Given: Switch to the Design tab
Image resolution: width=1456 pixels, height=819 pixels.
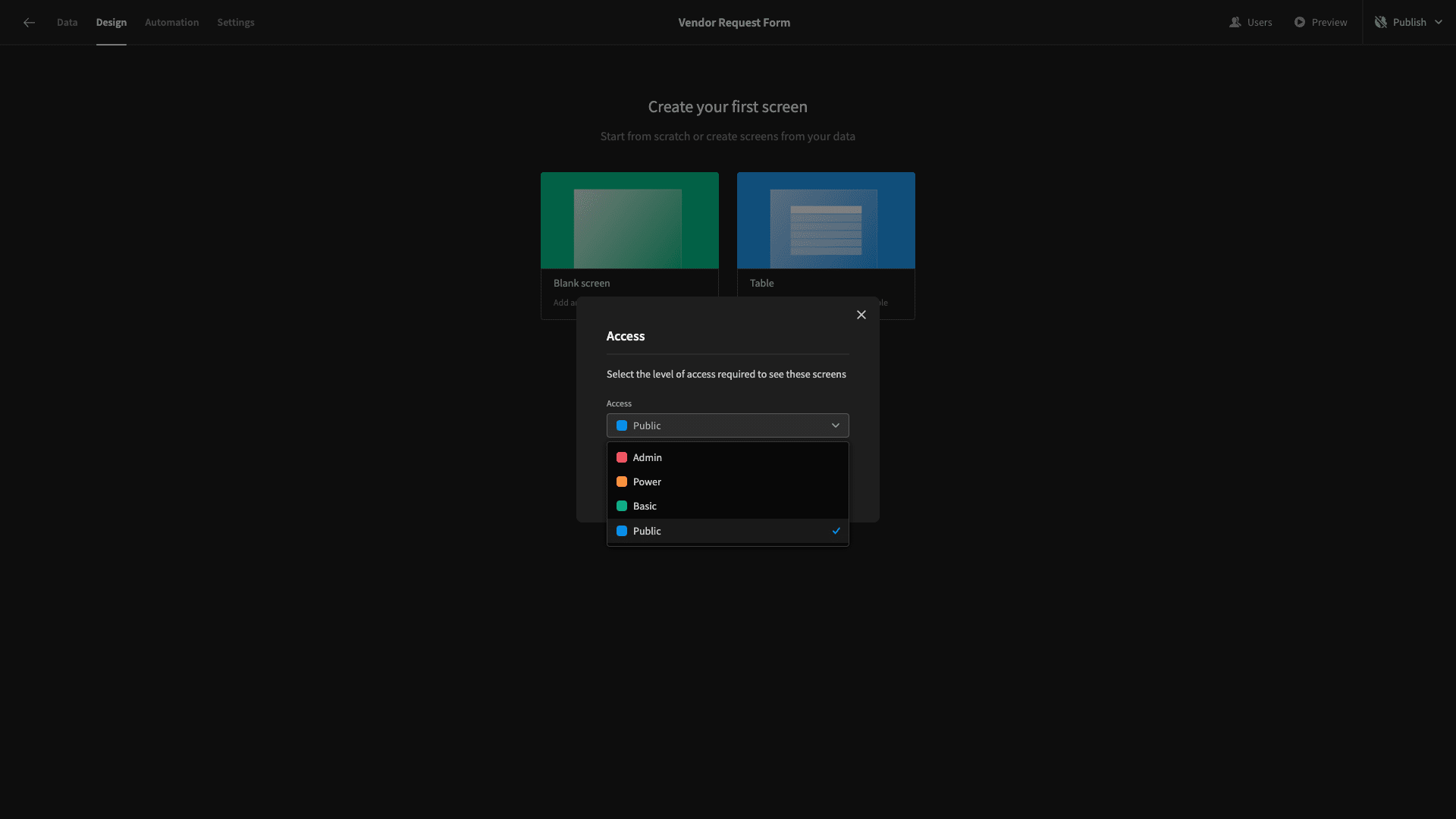Looking at the screenshot, I should coord(111,23).
